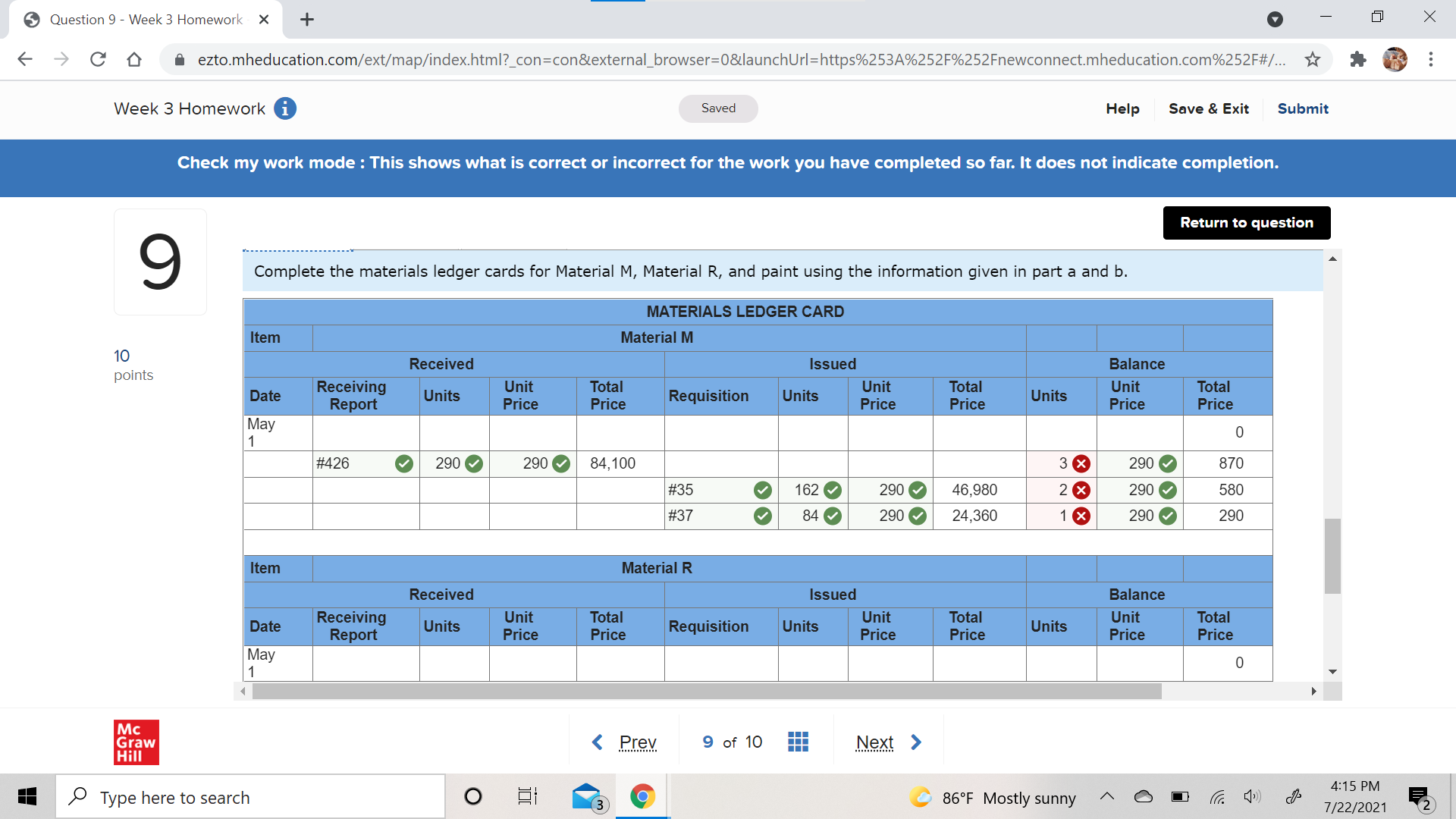1456x819 pixels.
Task: Open the circled download arrow in Chrome toolbar
Action: [1276, 19]
